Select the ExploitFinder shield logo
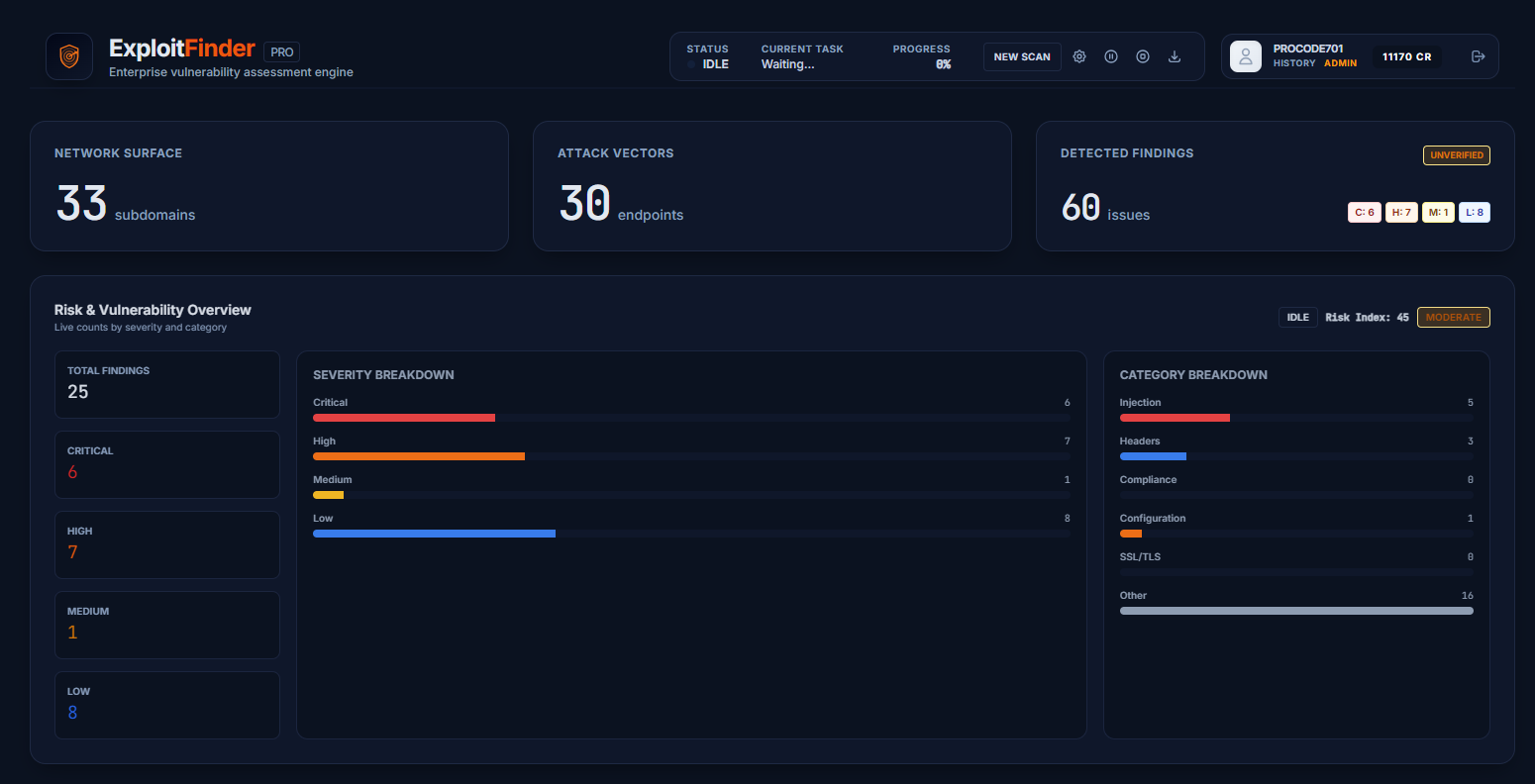 pyautogui.click(x=68, y=56)
